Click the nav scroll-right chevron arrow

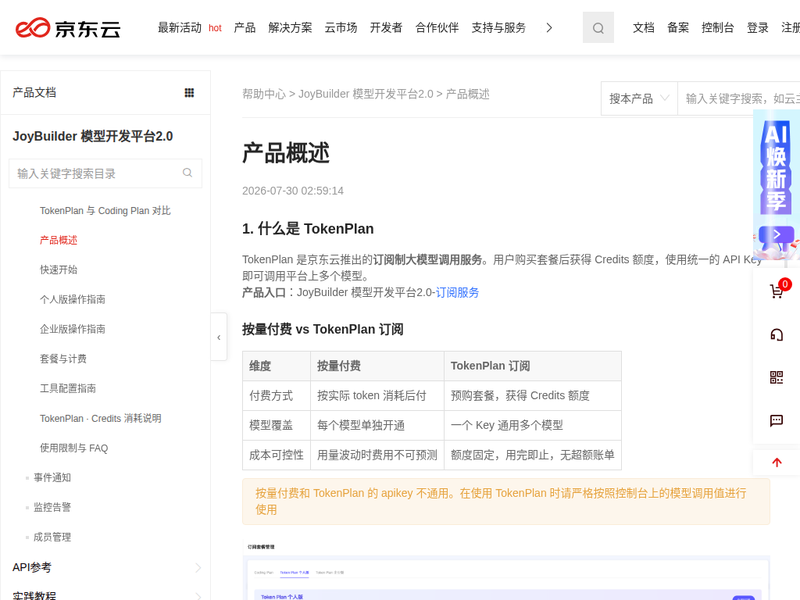point(549,28)
